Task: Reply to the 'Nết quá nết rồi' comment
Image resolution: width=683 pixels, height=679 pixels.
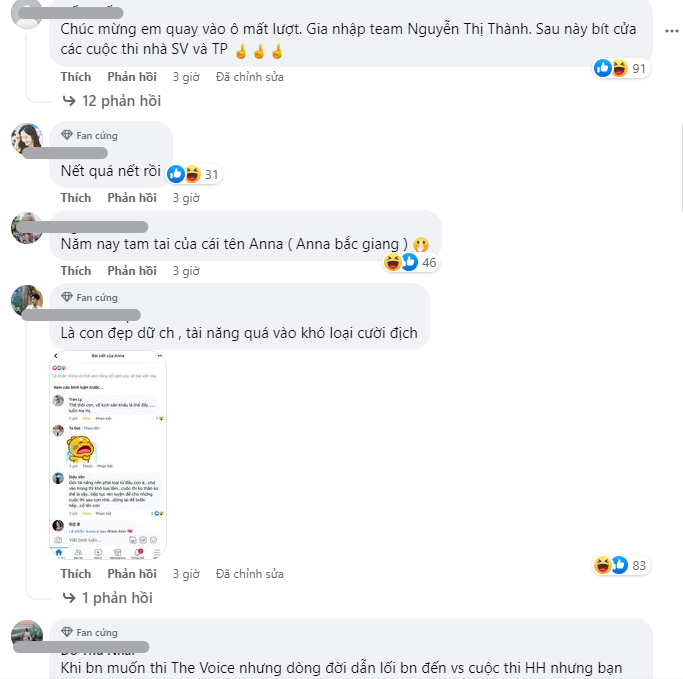Action: coord(132,198)
